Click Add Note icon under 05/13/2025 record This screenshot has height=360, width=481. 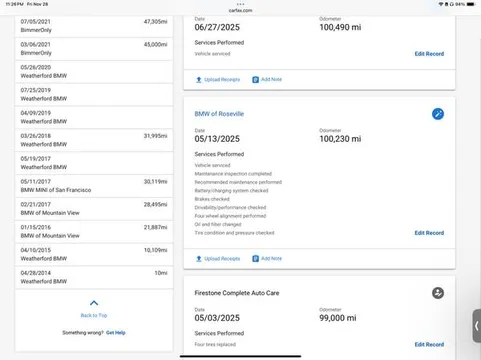click(x=255, y=259)
